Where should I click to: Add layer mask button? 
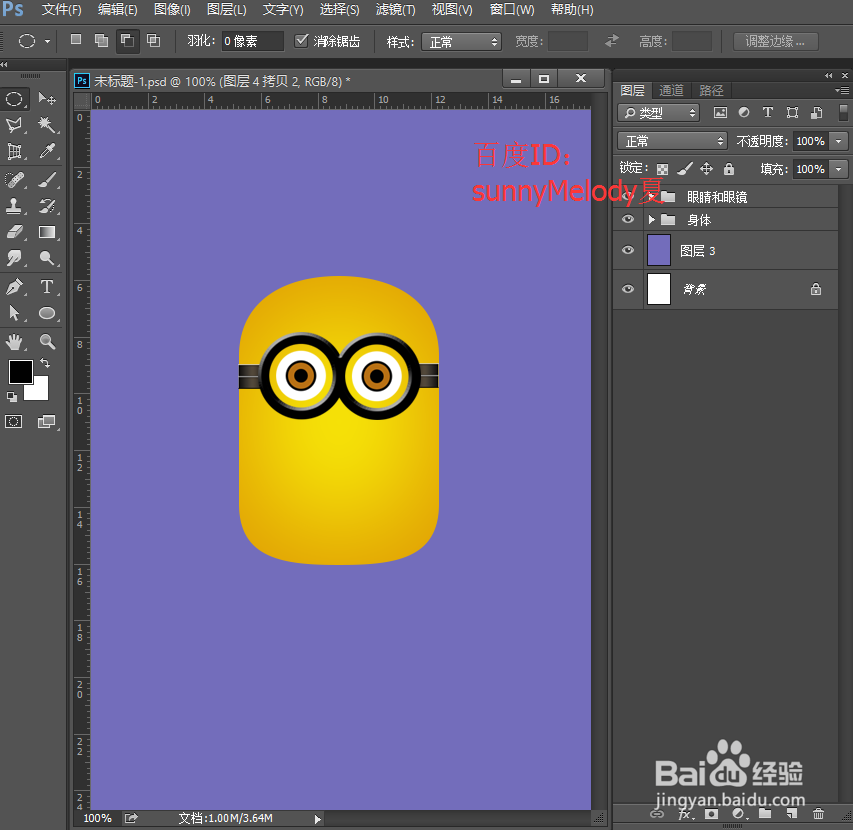click(x=711, y=814)
